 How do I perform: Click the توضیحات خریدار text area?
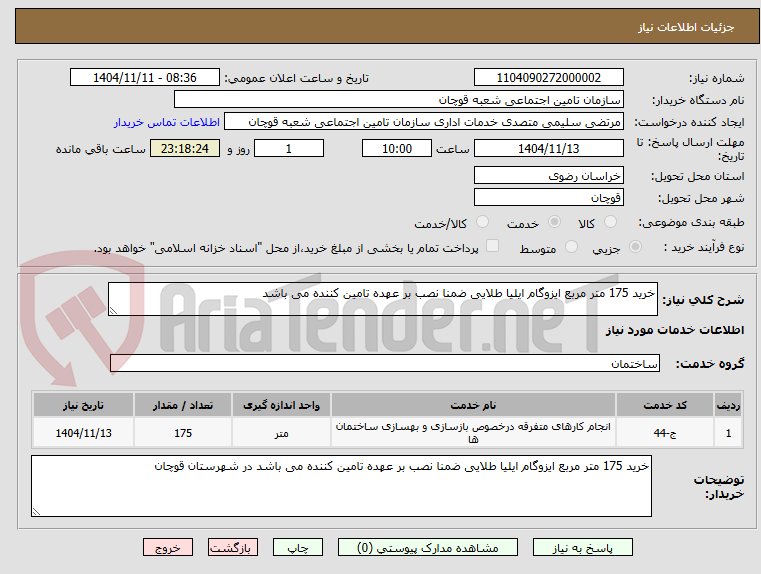341,486
